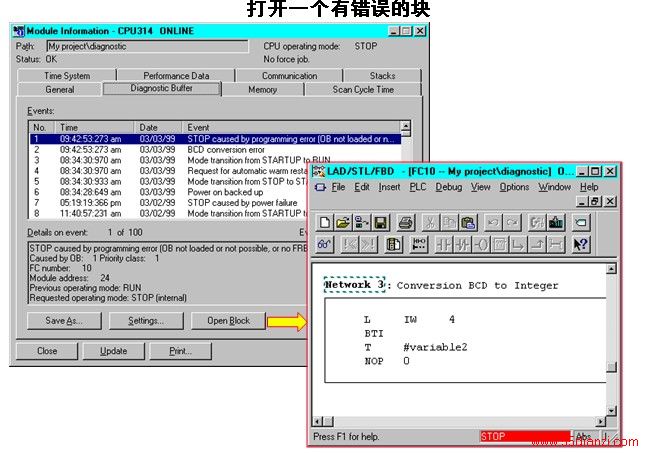Click the Print... button

pyautogui.click(x=181, y=351)
